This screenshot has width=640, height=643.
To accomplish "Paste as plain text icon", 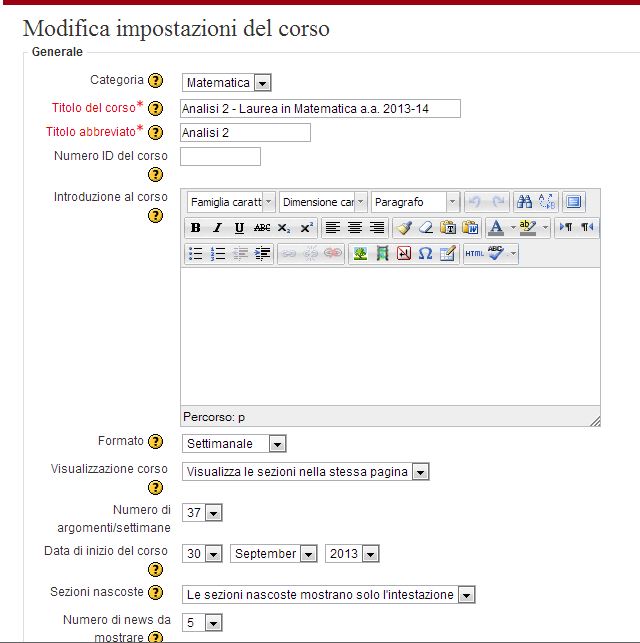I will (x=448, y=228).
